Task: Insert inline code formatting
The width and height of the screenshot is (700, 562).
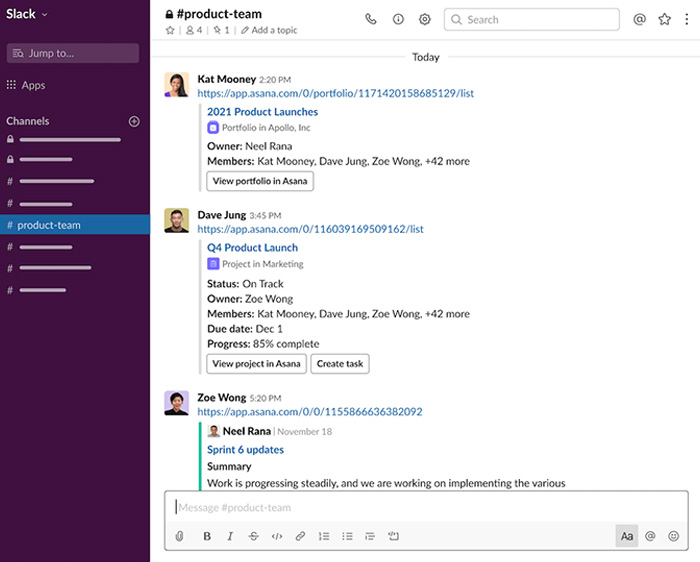Action: pos(277,536)
